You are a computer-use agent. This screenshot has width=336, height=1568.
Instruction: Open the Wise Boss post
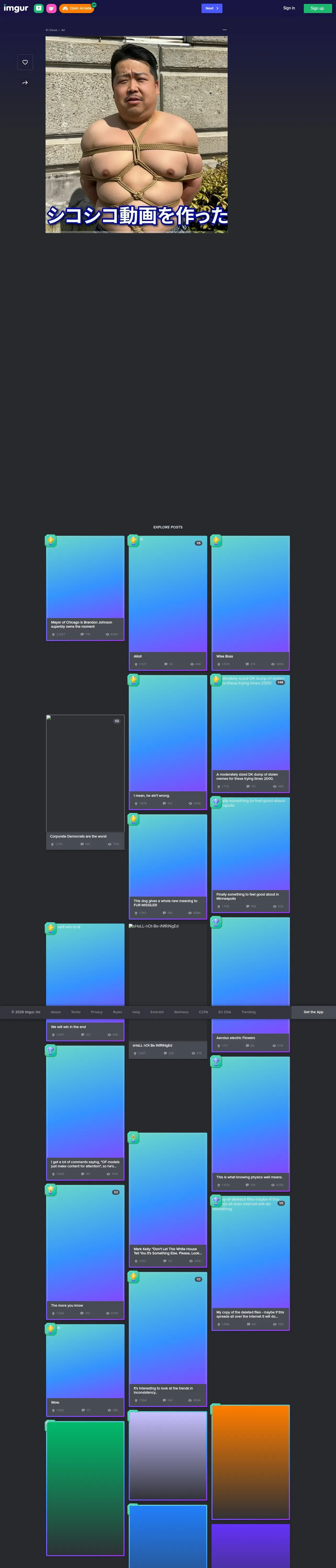[251, 603]
